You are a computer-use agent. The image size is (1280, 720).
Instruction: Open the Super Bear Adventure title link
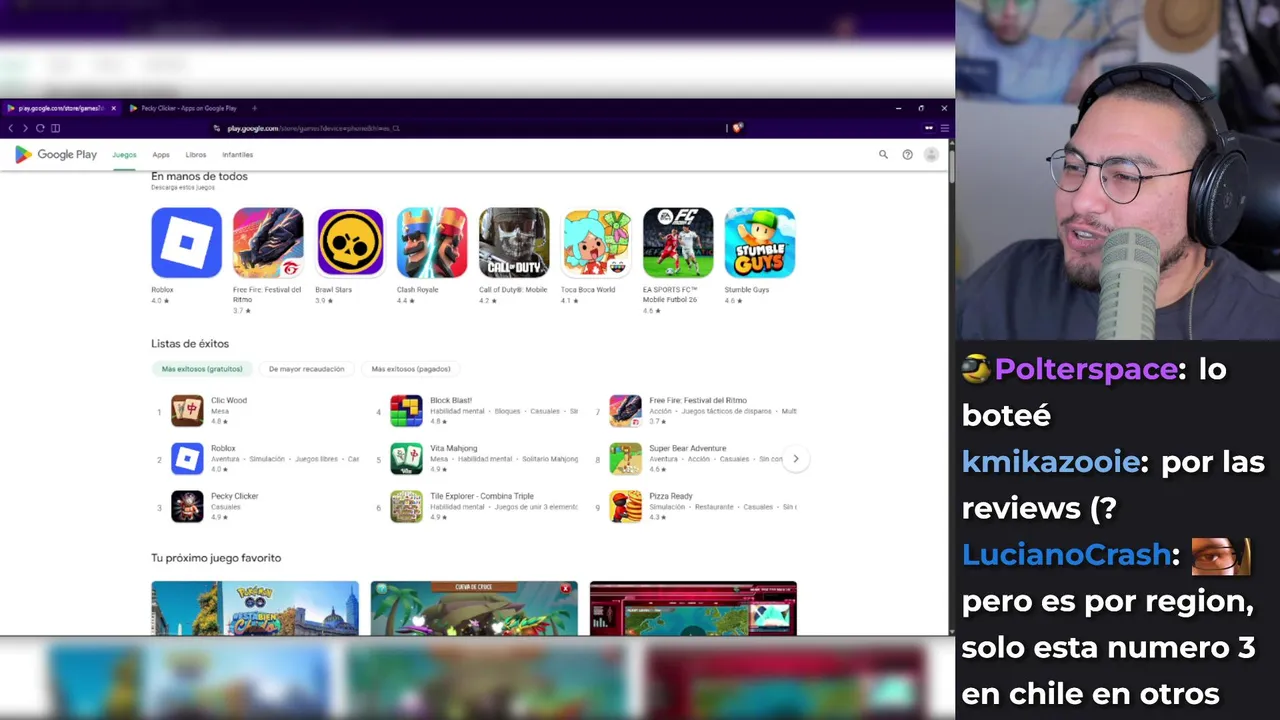688,448
